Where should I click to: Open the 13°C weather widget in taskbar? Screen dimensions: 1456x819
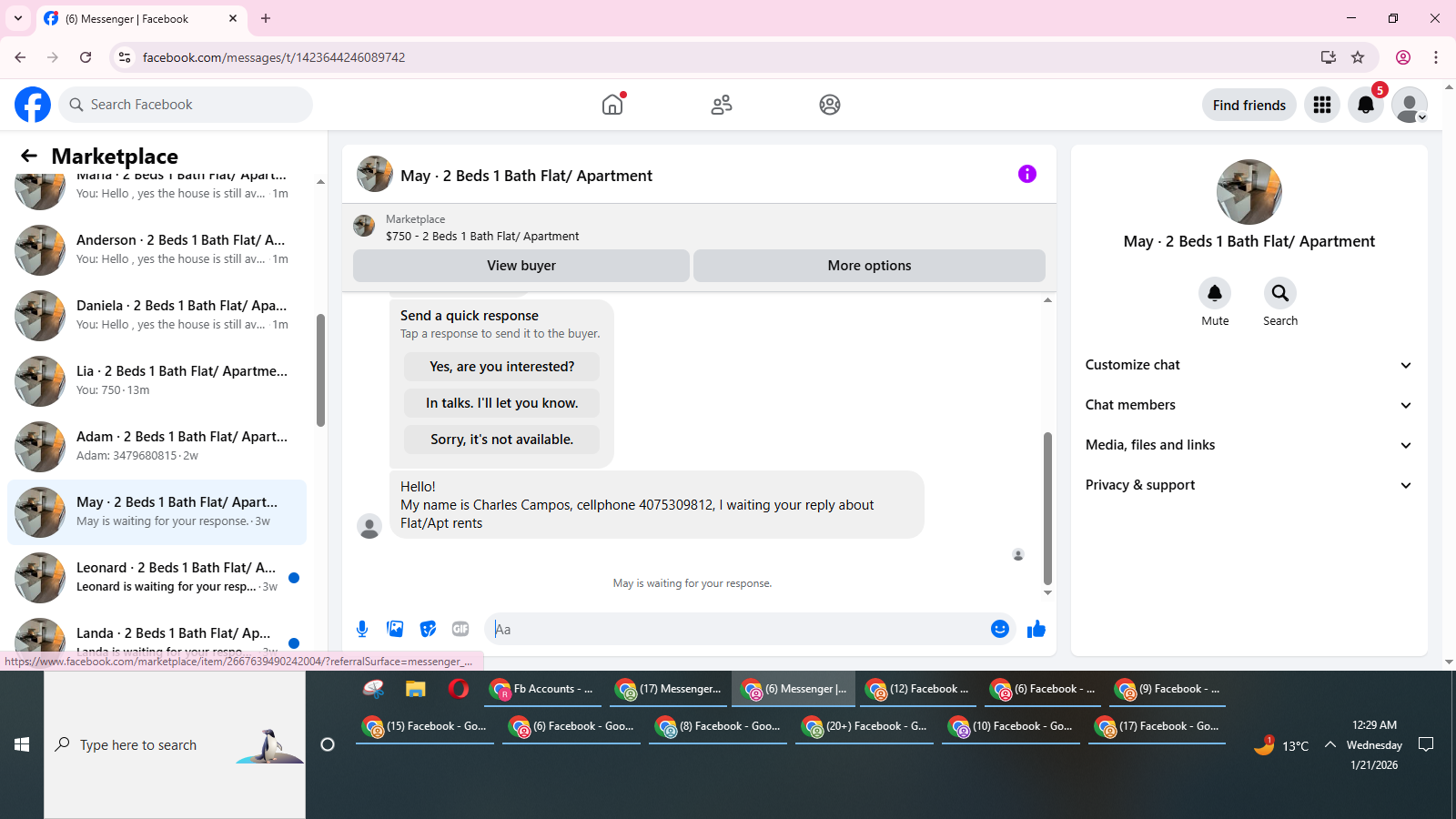[x=1281, y=745]
